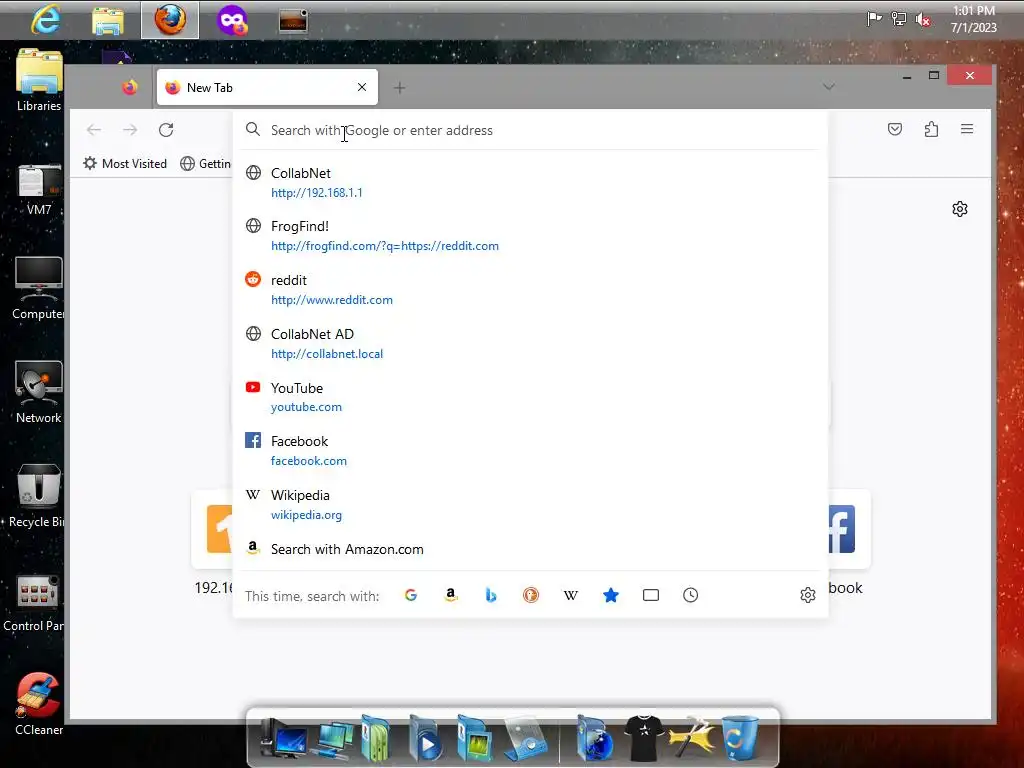Open the Facebook top site tile
The height and width of the screenshot is (768, 1024).
point(849,529)
